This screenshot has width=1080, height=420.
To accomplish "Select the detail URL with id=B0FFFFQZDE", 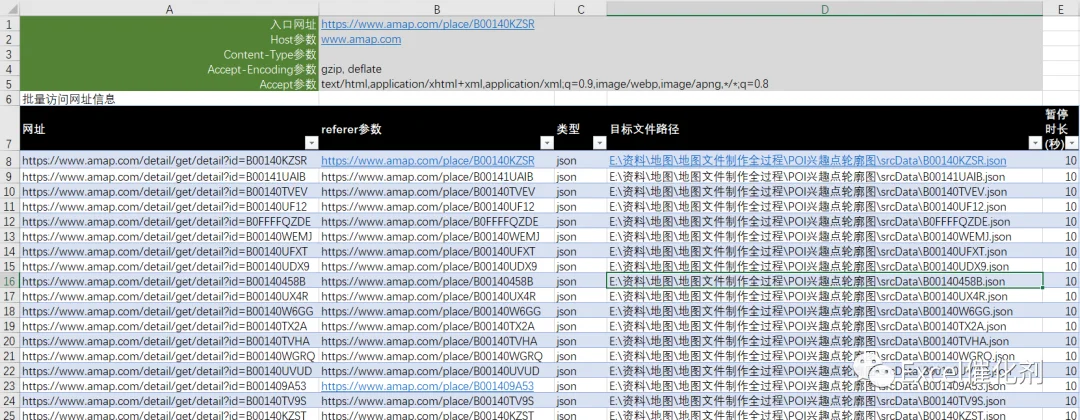I will pyautogui.click(x=169, y=221).
